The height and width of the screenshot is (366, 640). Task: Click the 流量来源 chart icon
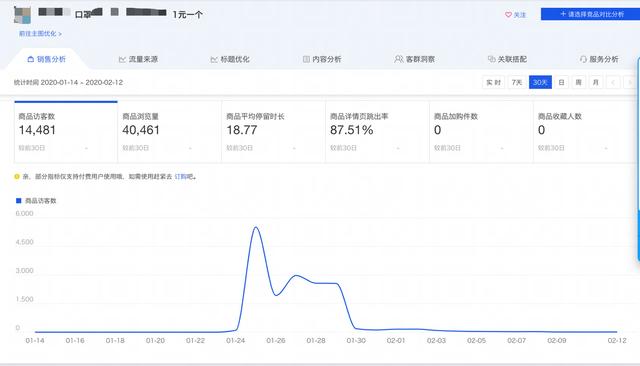click(122, 60)
